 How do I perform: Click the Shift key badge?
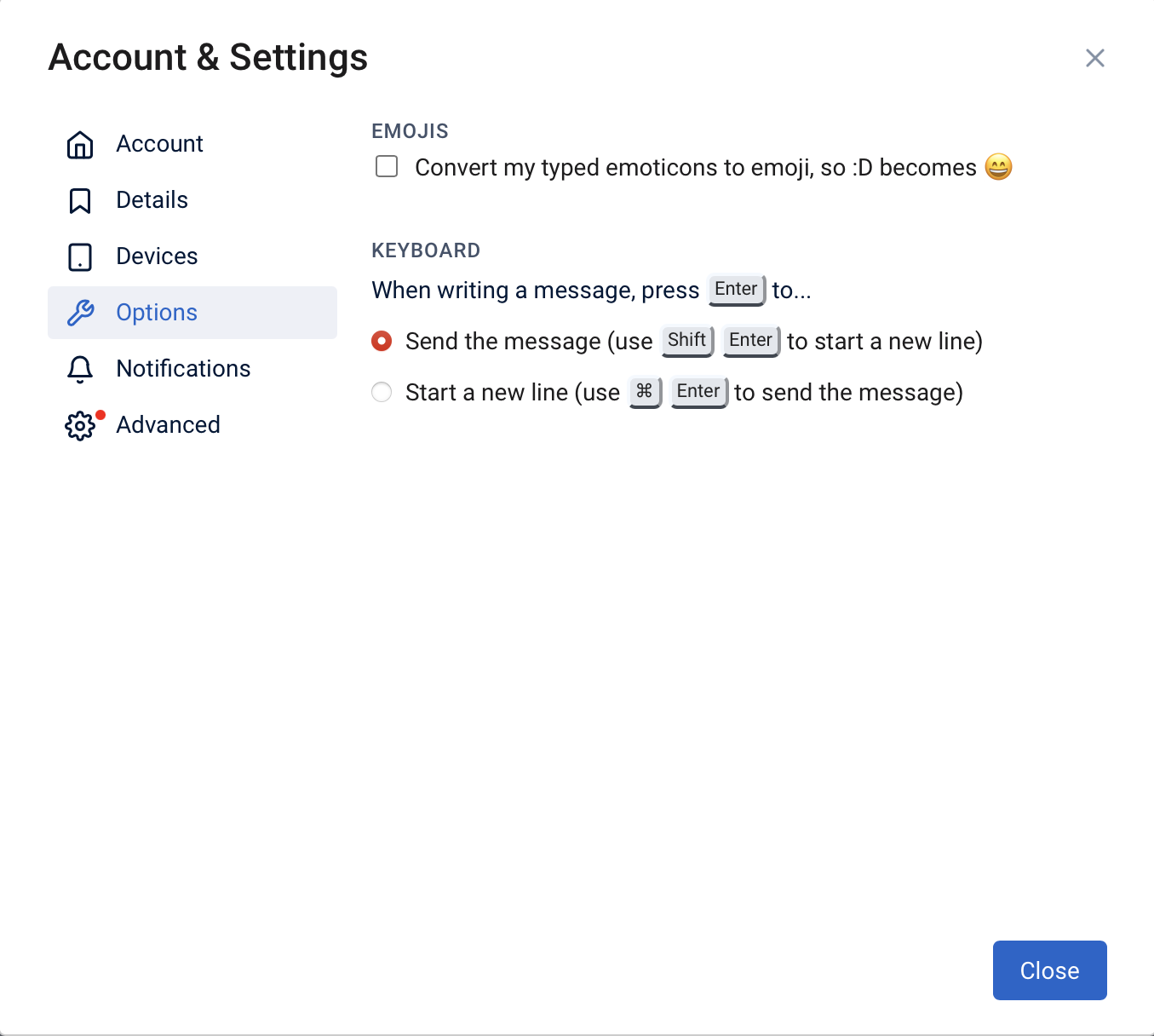click(686, 340)
